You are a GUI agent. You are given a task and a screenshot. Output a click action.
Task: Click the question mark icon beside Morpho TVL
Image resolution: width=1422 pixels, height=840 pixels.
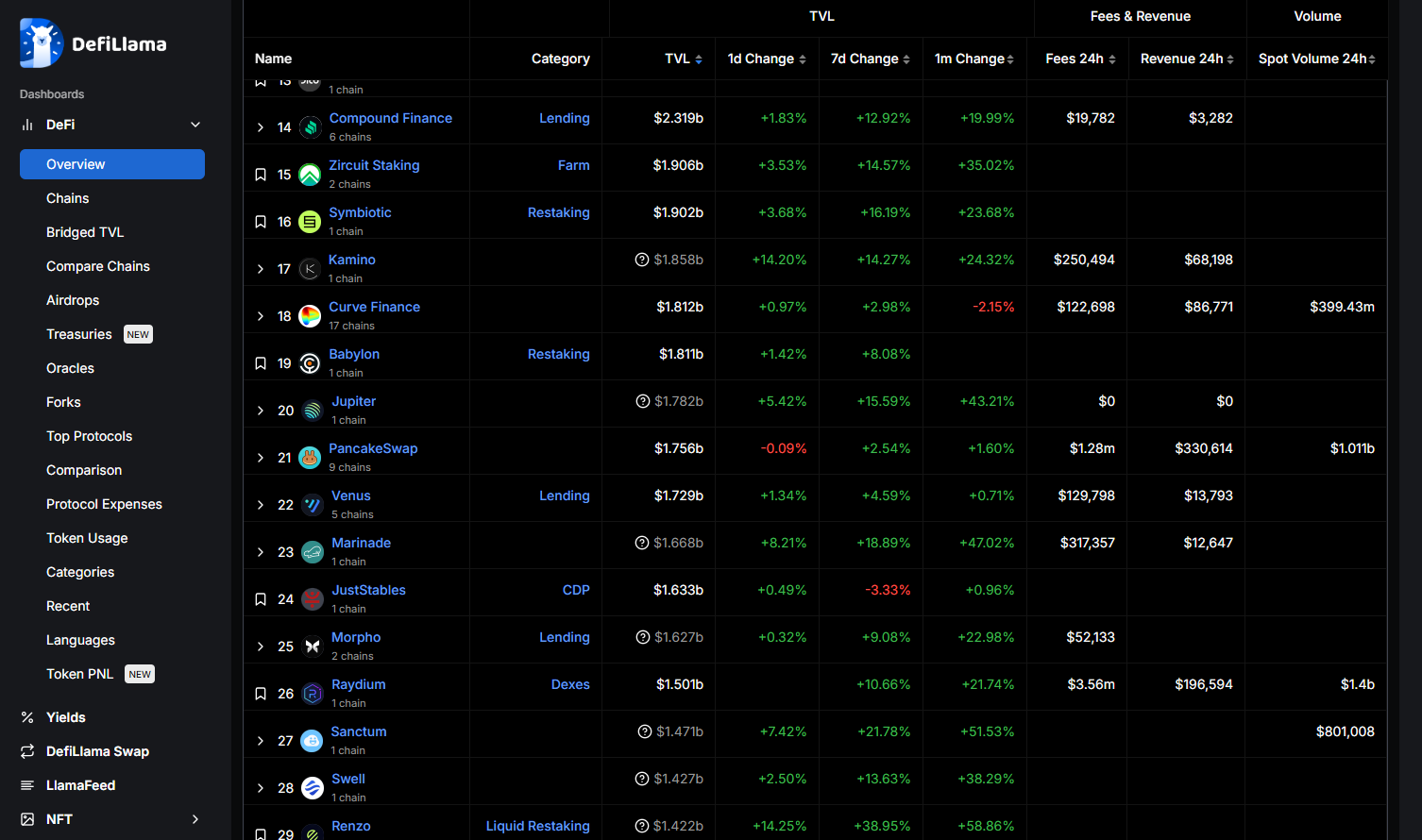(643, 637)
